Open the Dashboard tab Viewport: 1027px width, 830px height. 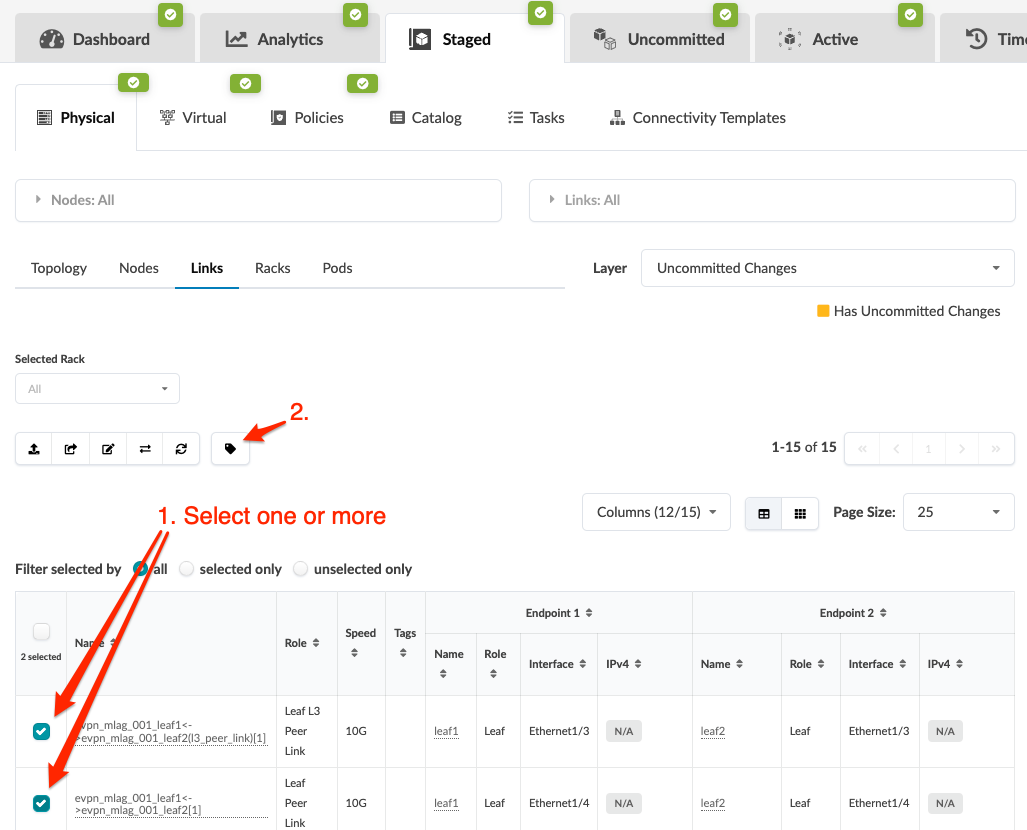[x=105, y=39]
